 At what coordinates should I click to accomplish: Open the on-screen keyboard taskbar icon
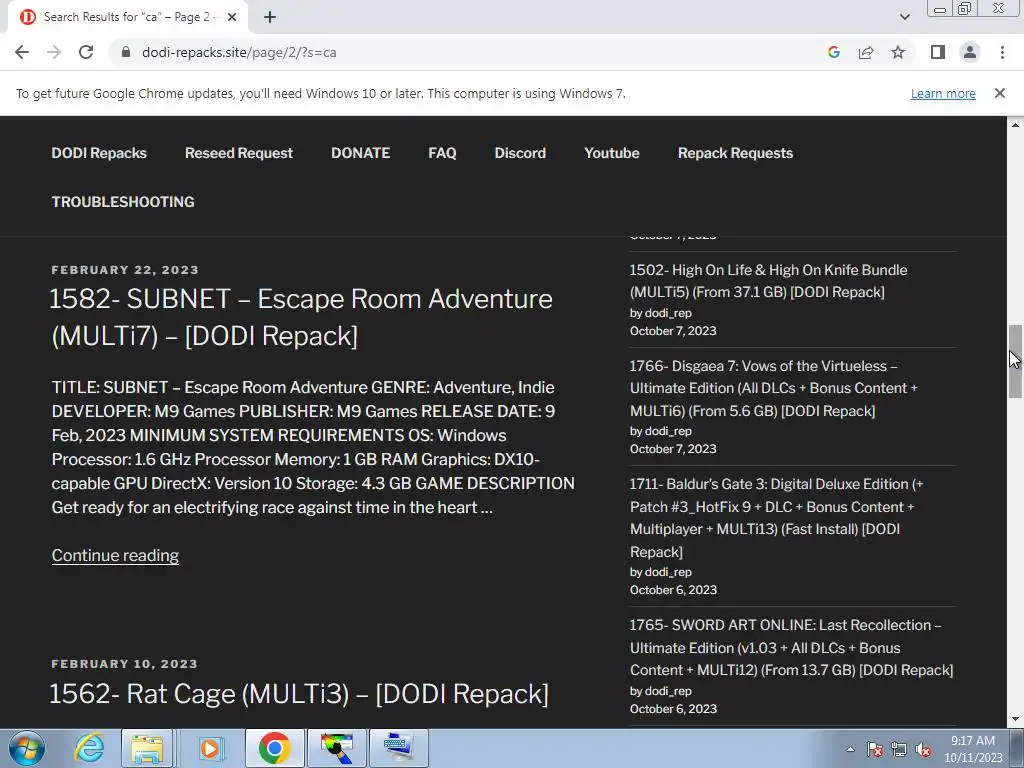(398, 748)
